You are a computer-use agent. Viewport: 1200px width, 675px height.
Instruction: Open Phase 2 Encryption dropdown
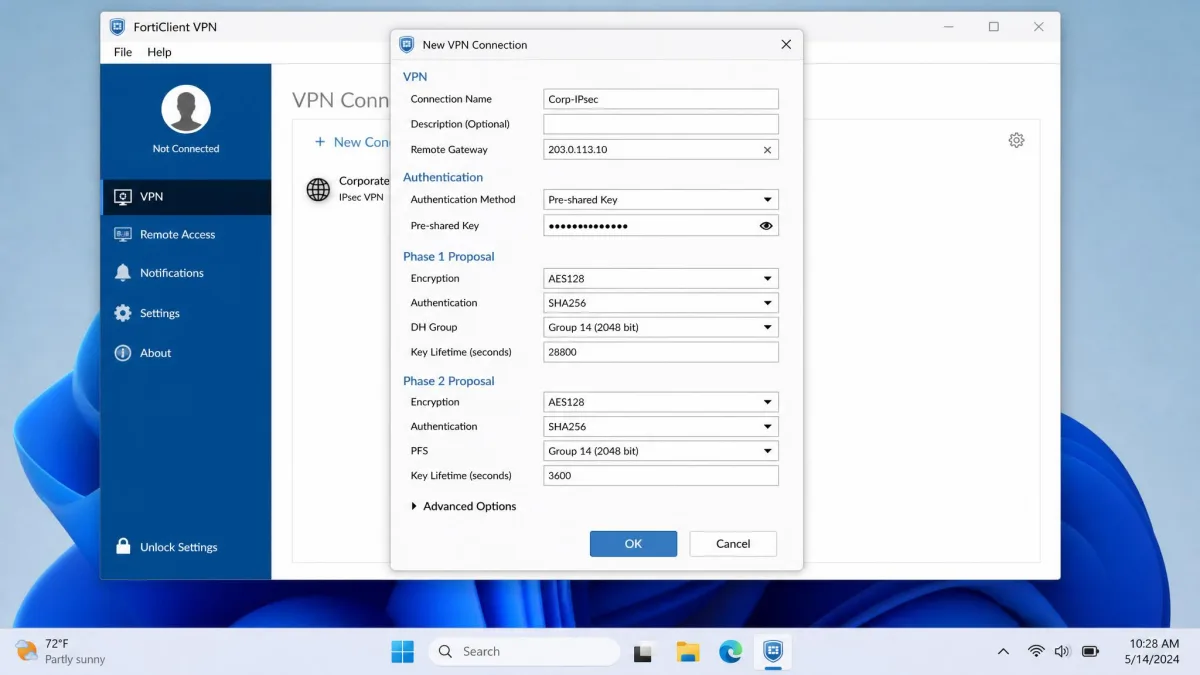tap(661, 402)
